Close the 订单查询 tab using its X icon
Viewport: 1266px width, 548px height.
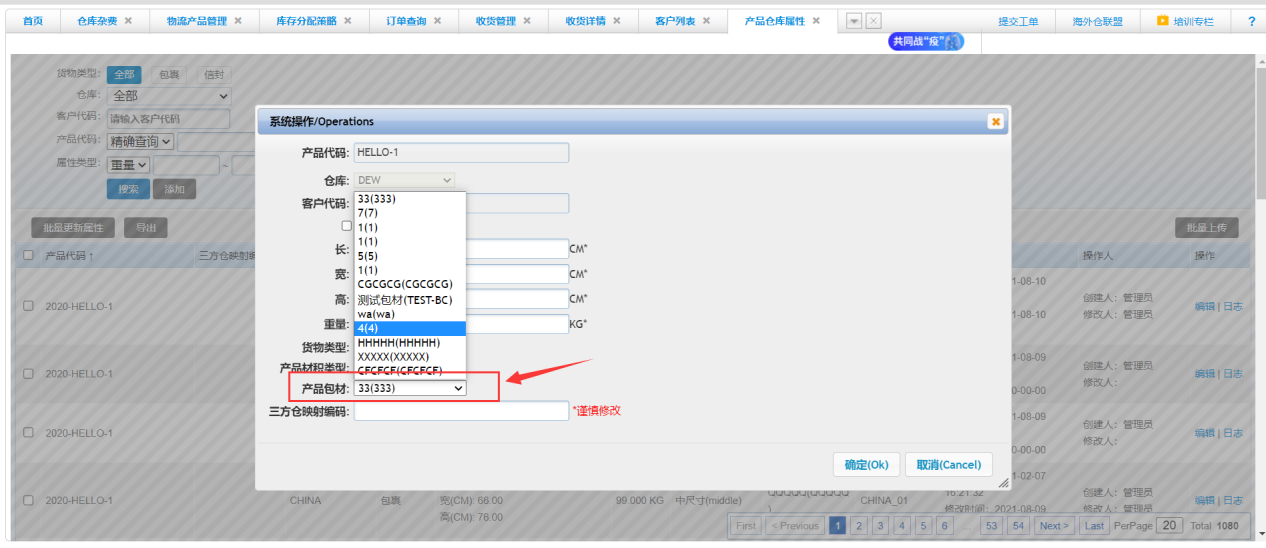point(437,21)
